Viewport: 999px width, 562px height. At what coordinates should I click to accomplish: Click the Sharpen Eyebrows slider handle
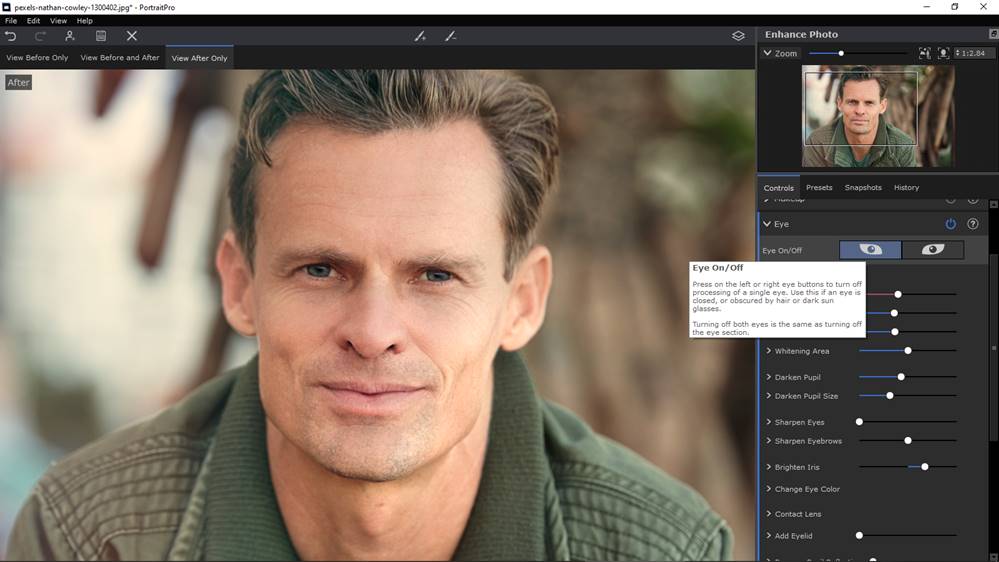pos(908,441)
